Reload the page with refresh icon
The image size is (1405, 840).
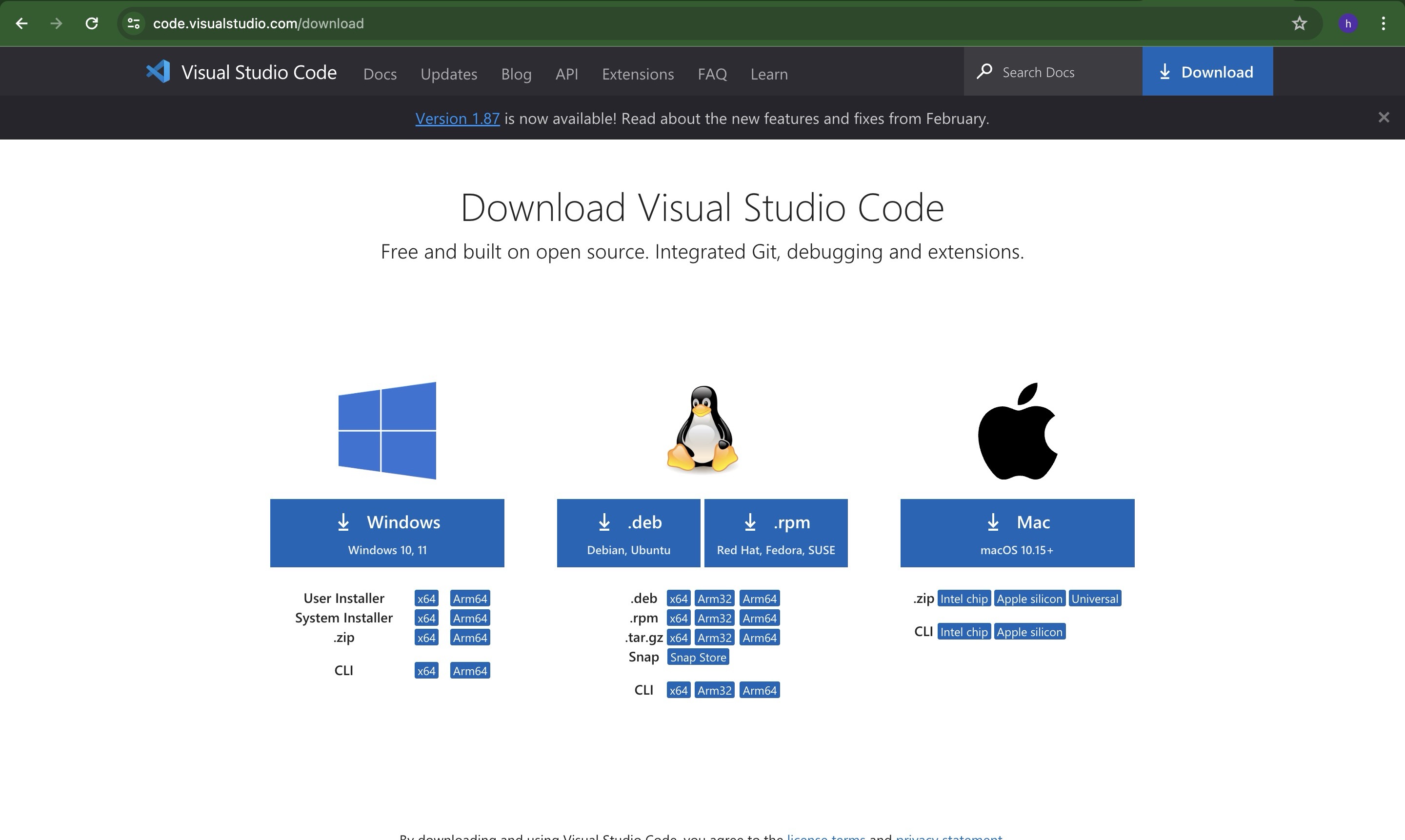[x=92, y=23]
